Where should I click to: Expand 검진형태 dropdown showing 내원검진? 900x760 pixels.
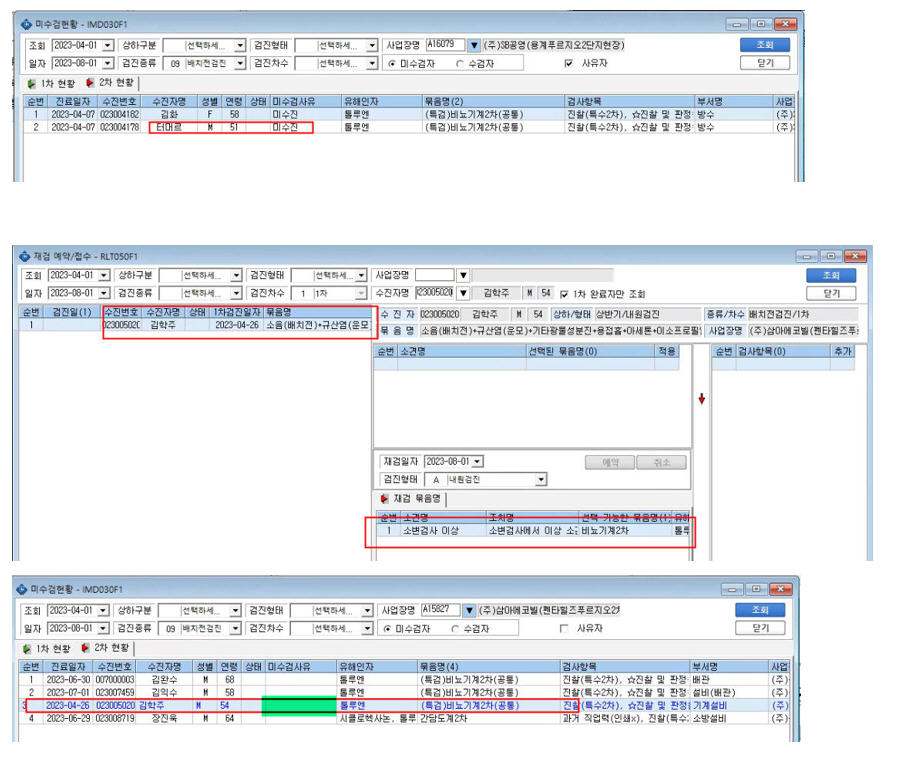[x=541, y=479]
